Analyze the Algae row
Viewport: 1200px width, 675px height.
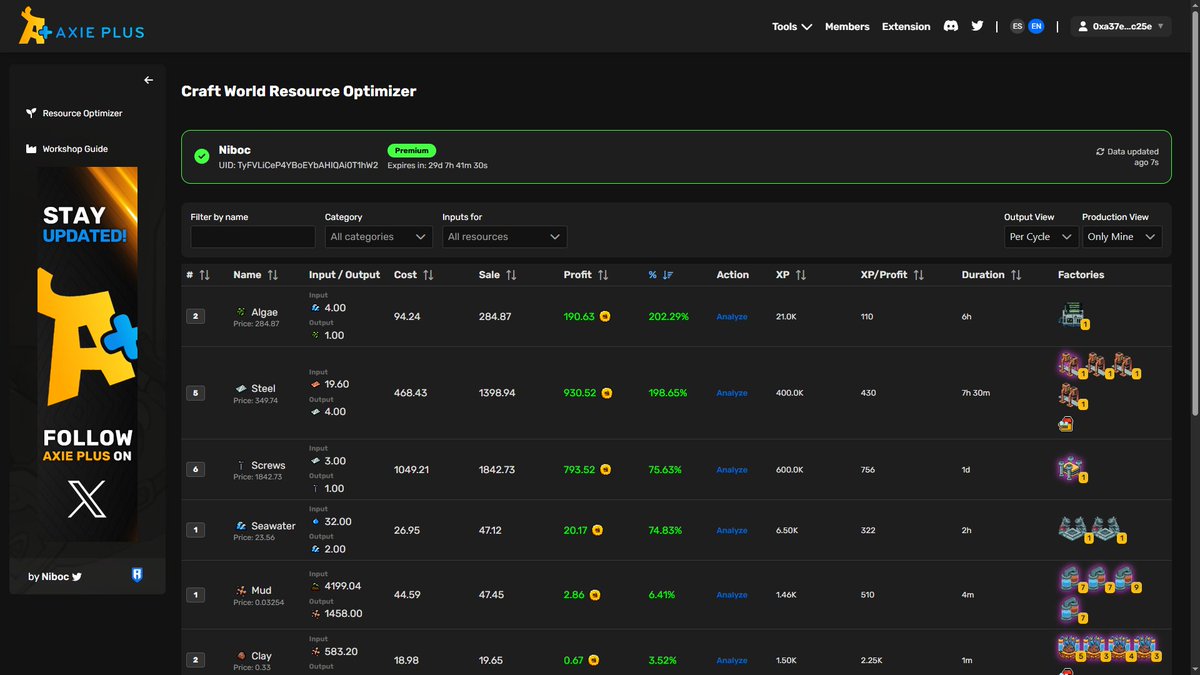[x=732, y=317]
